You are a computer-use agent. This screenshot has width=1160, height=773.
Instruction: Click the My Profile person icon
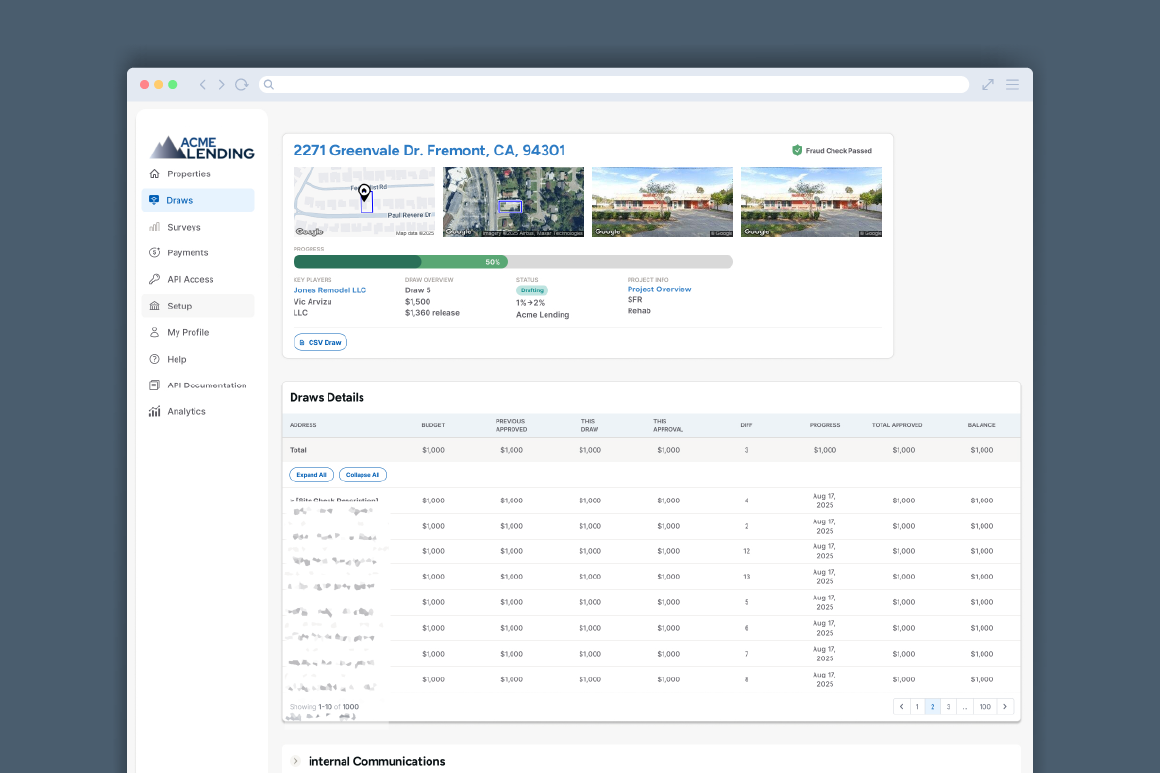click(155, 332)
